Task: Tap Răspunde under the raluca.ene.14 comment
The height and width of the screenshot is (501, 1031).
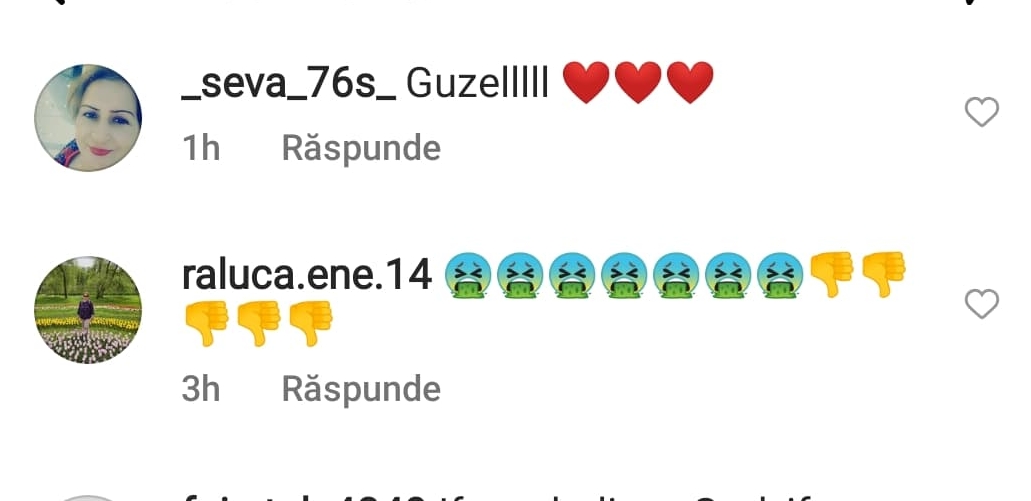Action: click(x=361, y=389)
